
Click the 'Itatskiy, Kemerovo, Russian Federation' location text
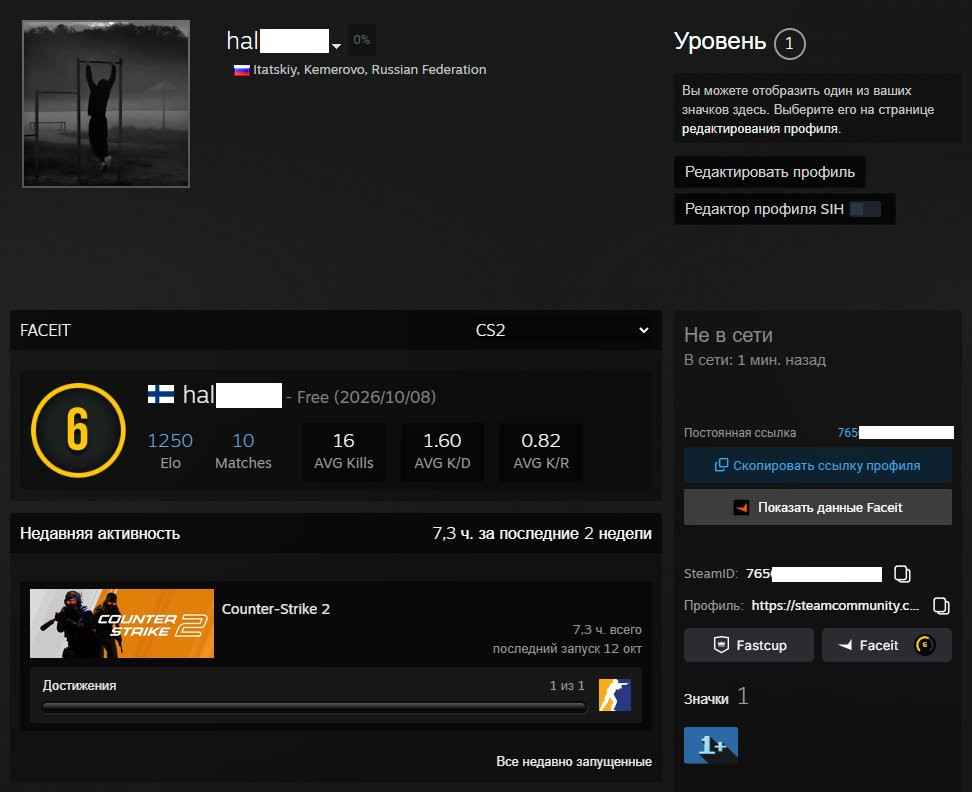[369, 70]
